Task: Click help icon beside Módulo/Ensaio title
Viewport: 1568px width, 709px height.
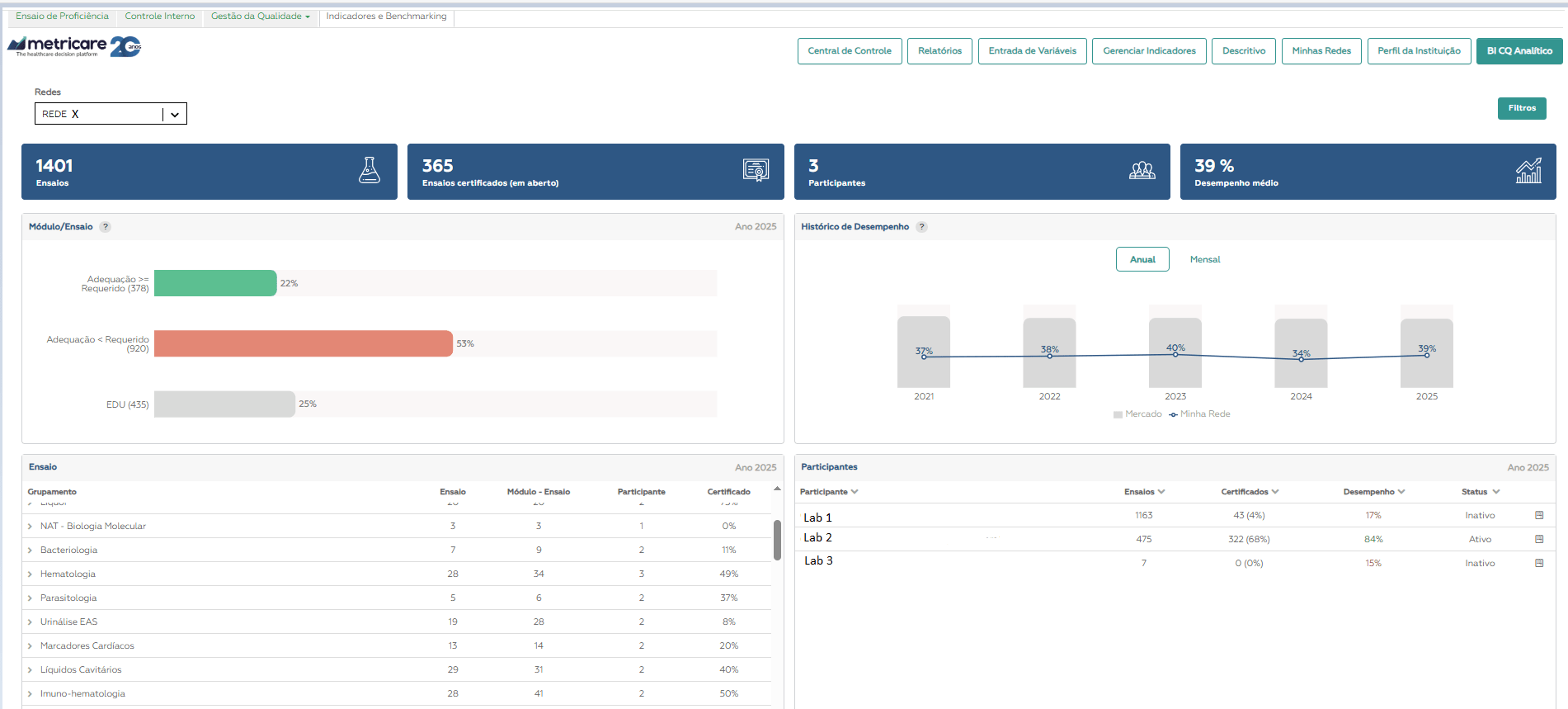Action: coord(106,227)
